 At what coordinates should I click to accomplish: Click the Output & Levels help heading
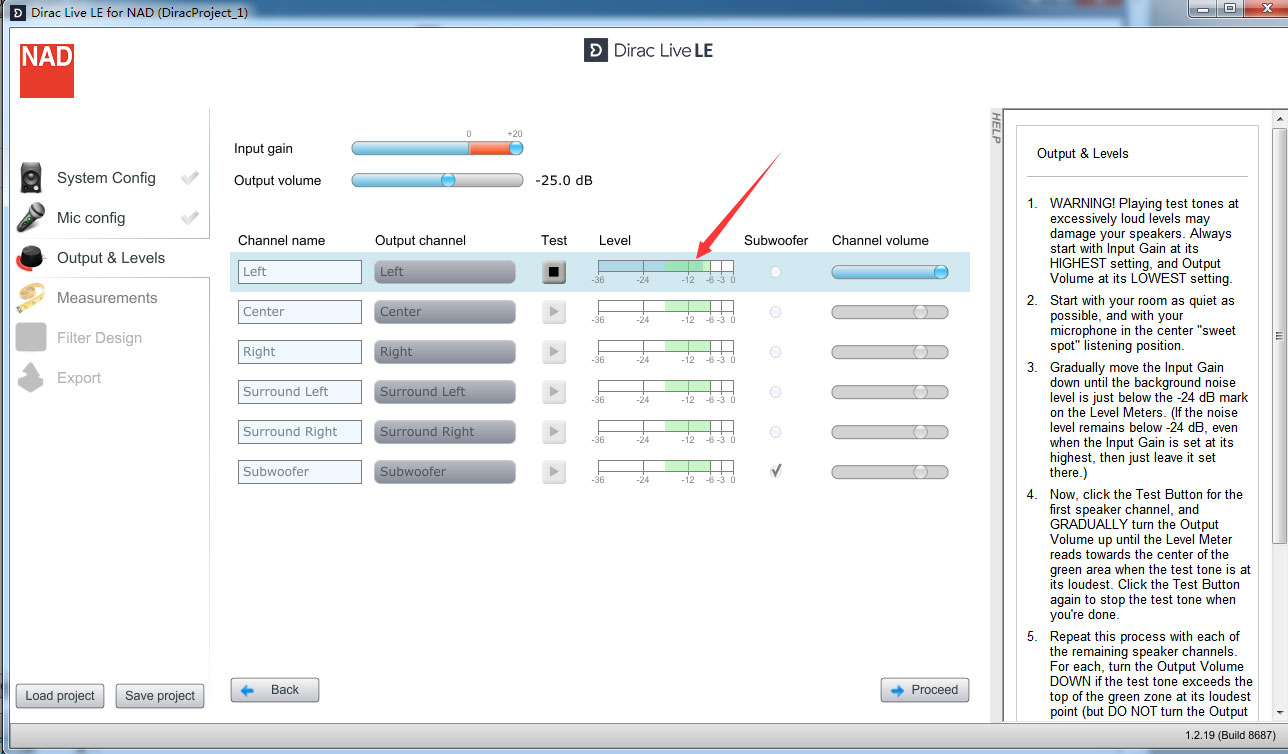pos(1083,154)
